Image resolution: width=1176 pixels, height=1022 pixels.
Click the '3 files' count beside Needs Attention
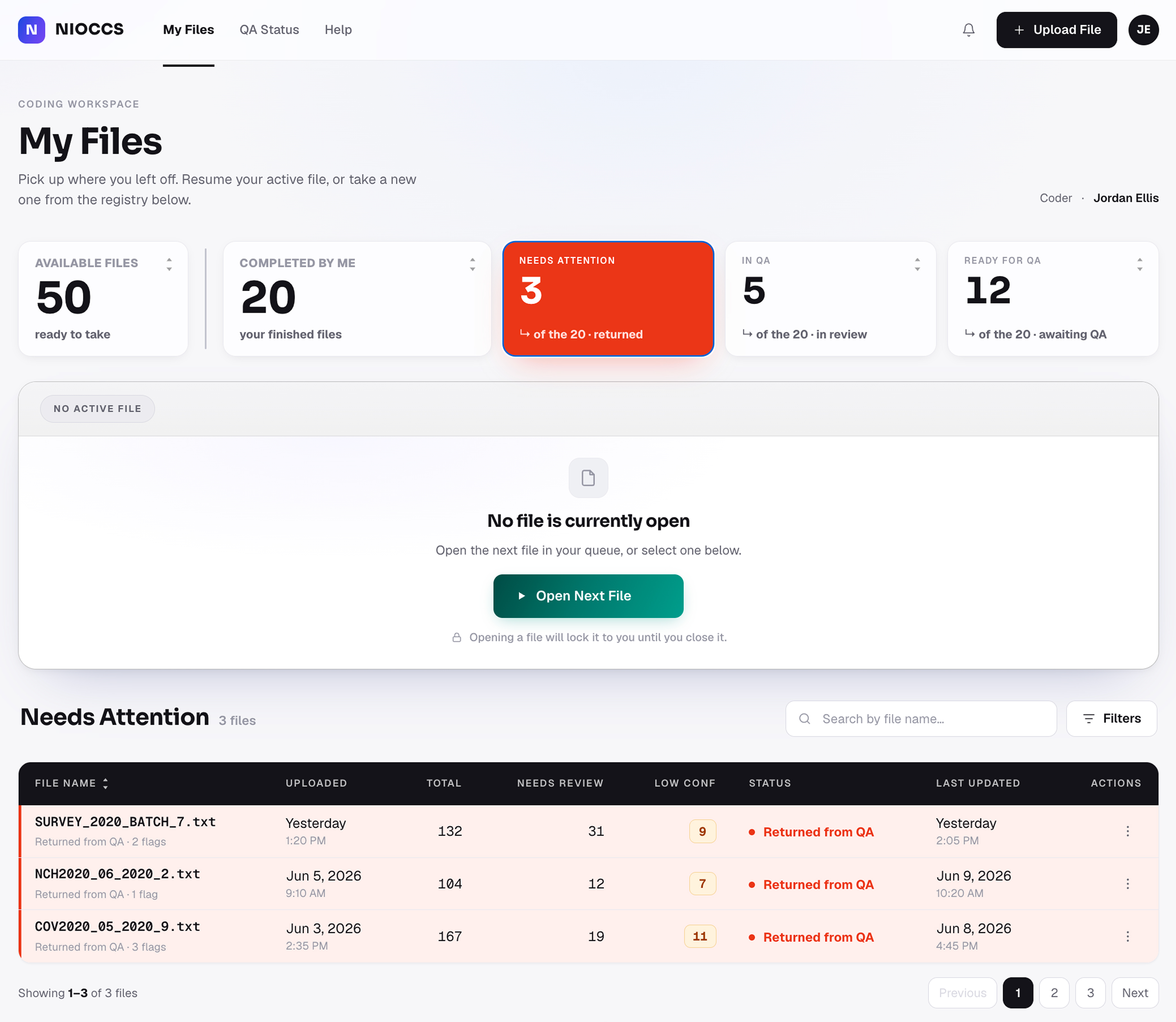click(x=237, y=720)
